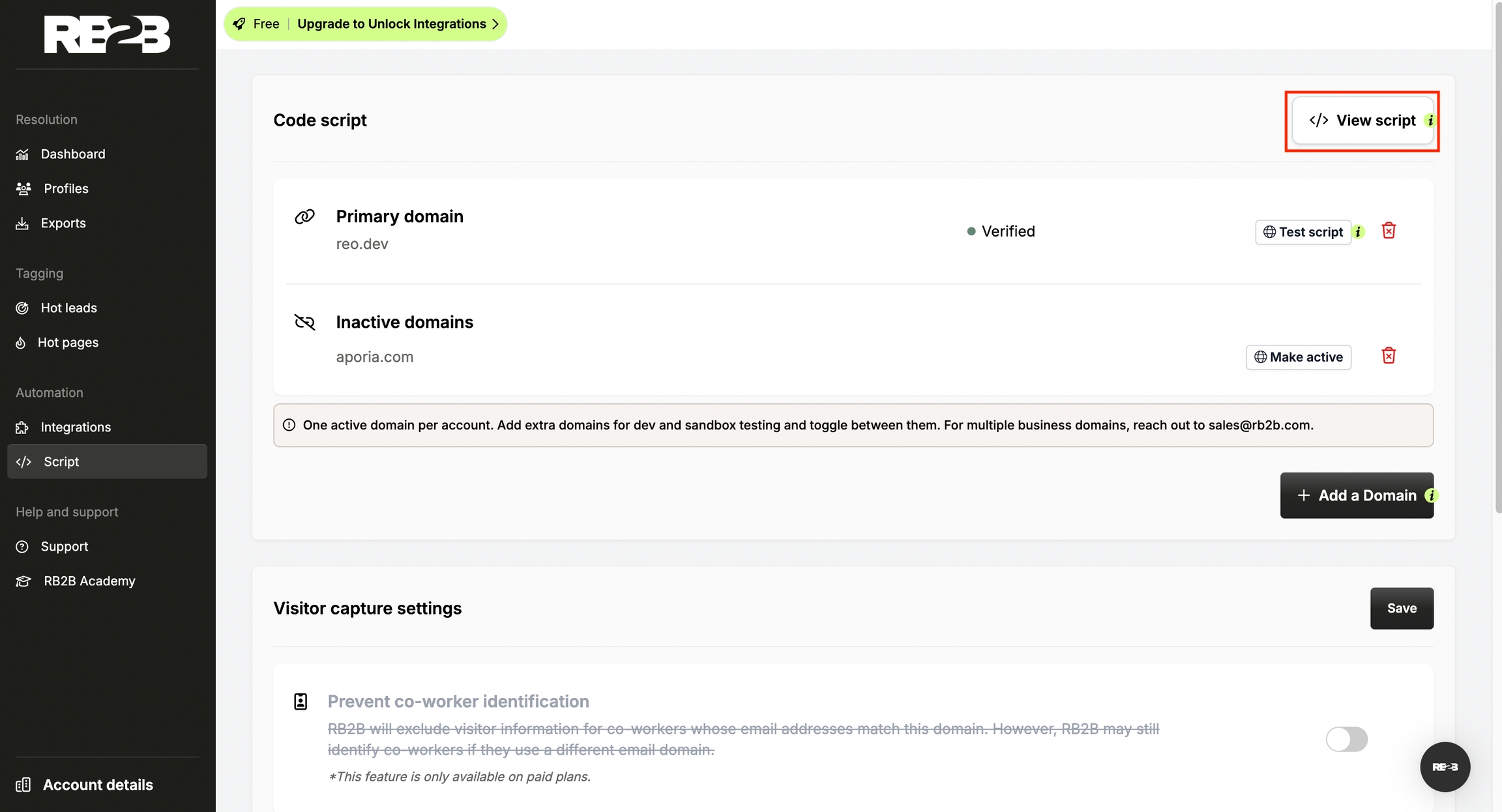The width and height of the screenshot is (1502, 812).
Task: Click trash icon next to aporia.com
Action: [1389, 356]
